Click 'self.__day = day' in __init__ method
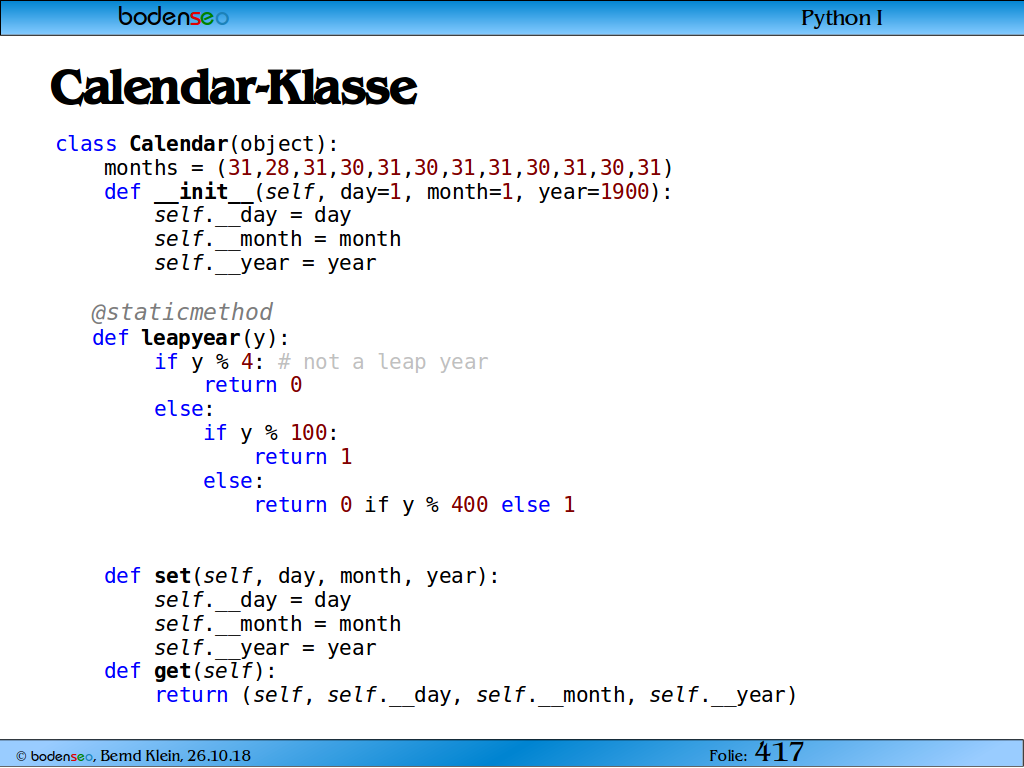This screenshot has height=768, width=1024. coord(253,216)
